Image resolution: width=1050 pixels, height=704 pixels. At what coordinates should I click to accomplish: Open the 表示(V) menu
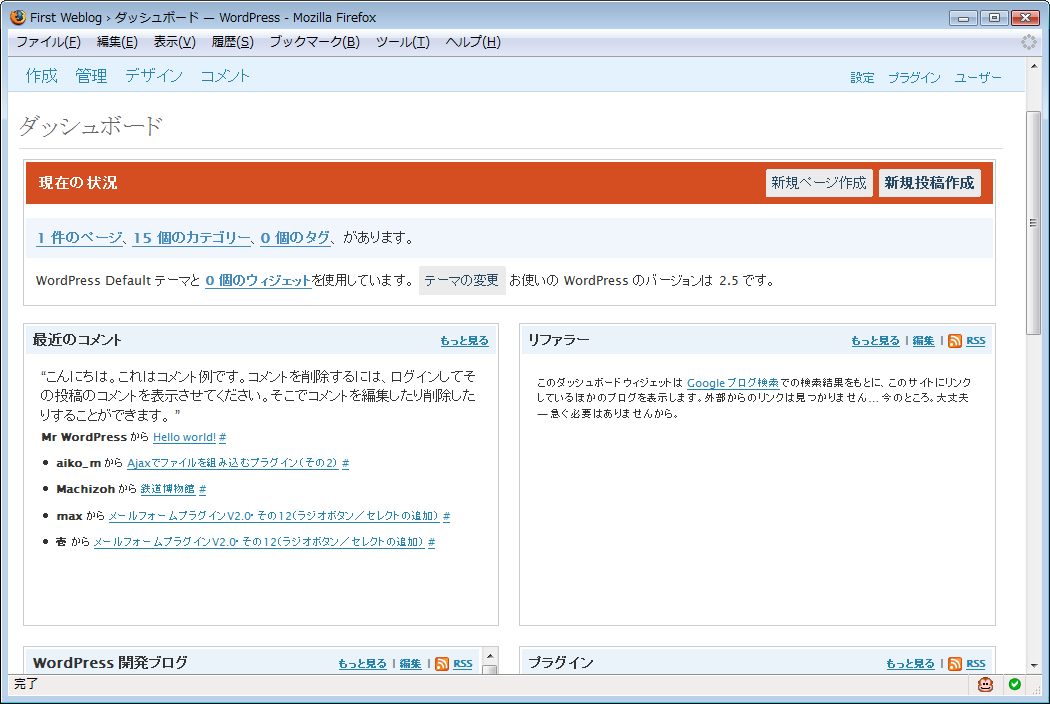click(x=175, y=42)
